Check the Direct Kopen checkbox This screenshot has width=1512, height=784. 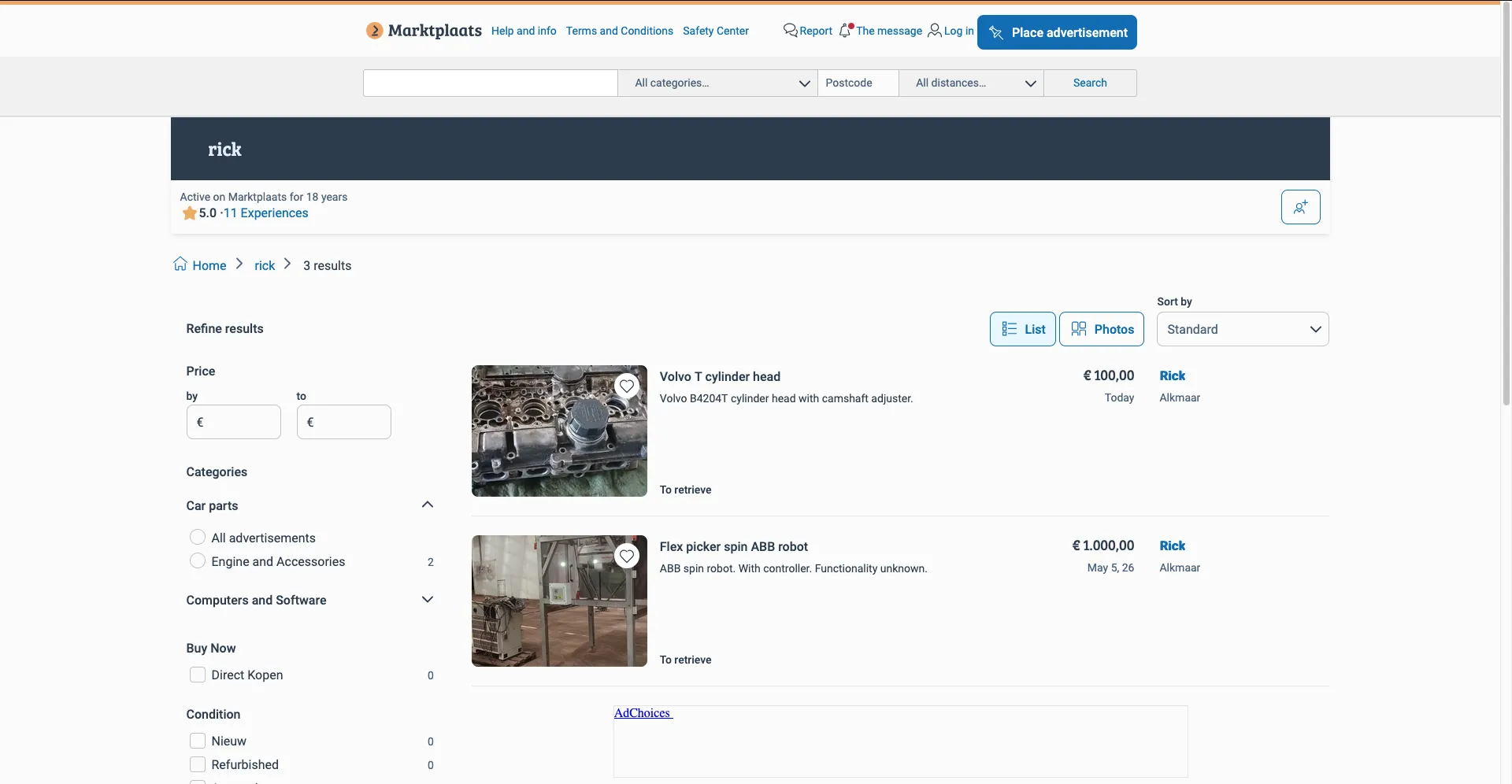point(198,675)
